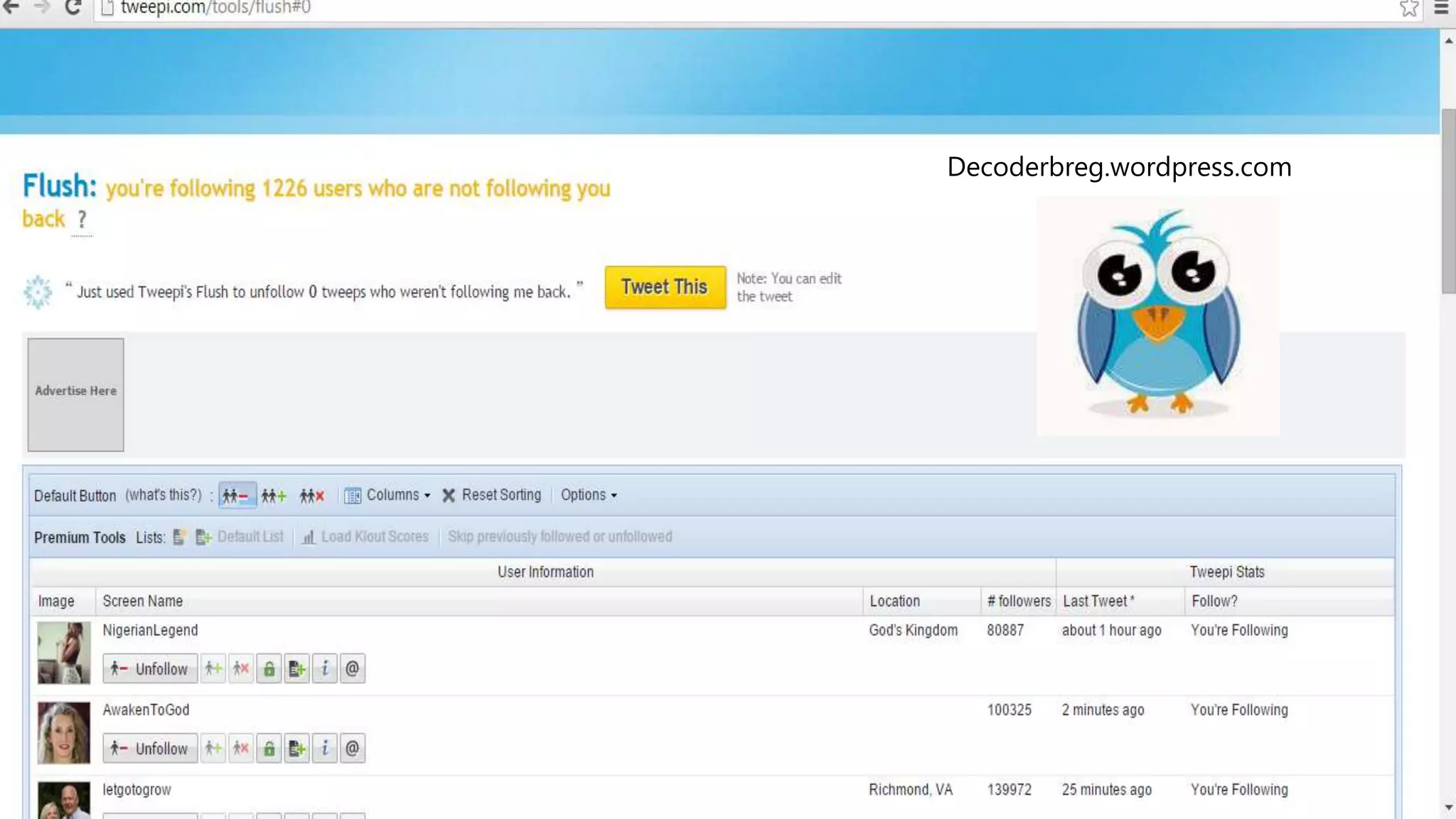
Task: Open the Chrome hamburger menu
Action: click(1441, 9)
